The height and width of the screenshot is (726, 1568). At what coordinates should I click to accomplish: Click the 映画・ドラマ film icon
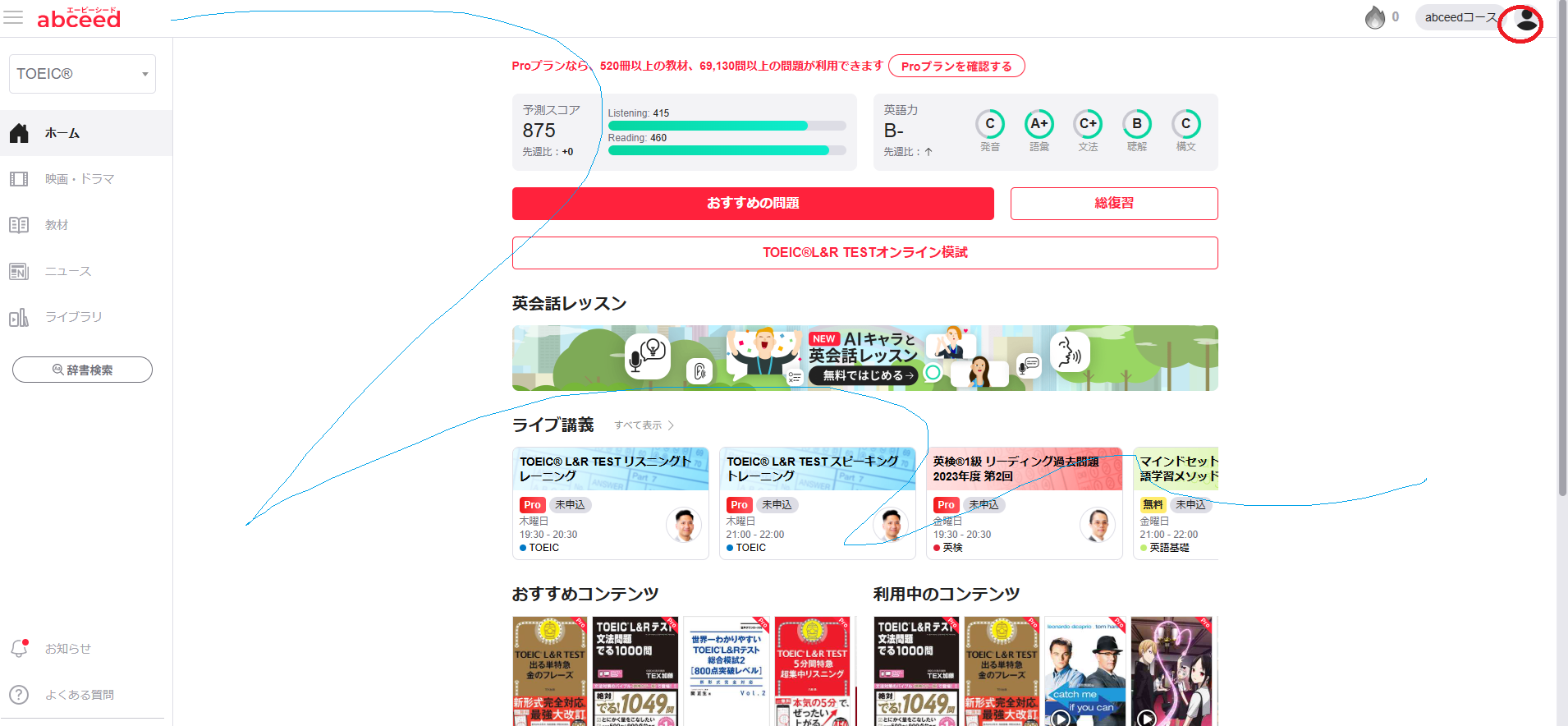(19, 179)
